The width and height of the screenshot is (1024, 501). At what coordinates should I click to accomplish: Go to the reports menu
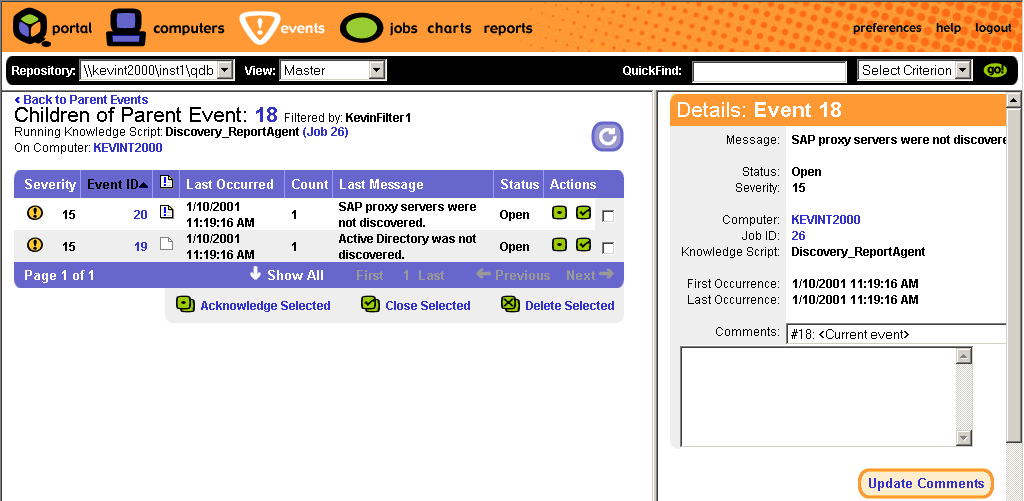click(508, 29)
